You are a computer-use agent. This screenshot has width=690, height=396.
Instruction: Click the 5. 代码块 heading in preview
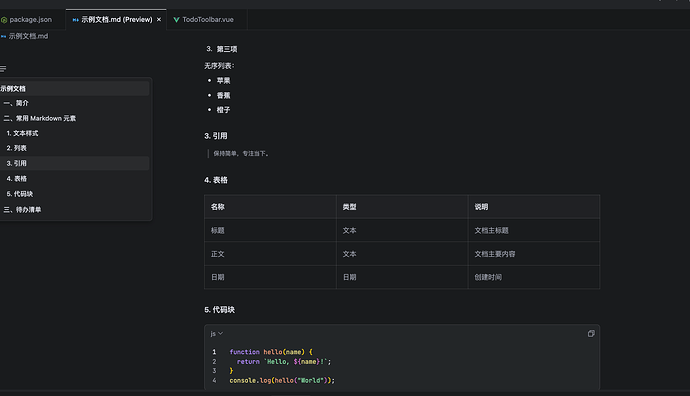click(x=219, y=310)
